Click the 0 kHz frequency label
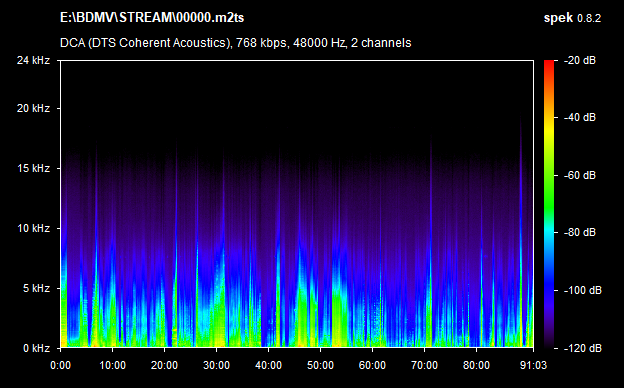Viewport: 624px width, 388px height. point(36,348)
